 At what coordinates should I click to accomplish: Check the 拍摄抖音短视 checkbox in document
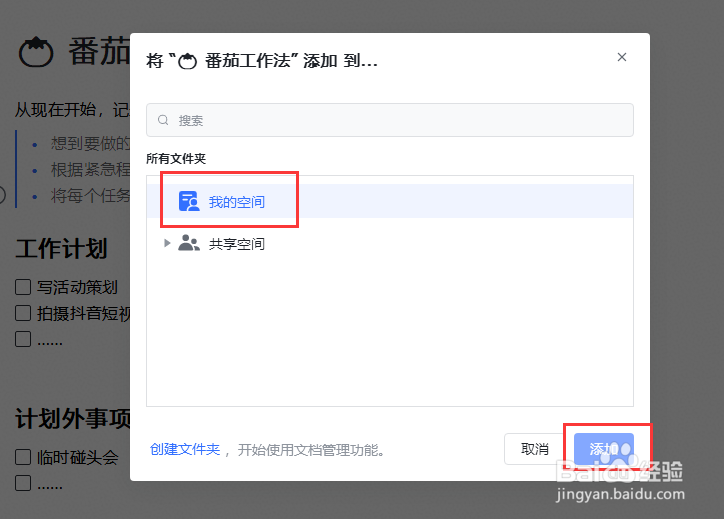[23, 313]
